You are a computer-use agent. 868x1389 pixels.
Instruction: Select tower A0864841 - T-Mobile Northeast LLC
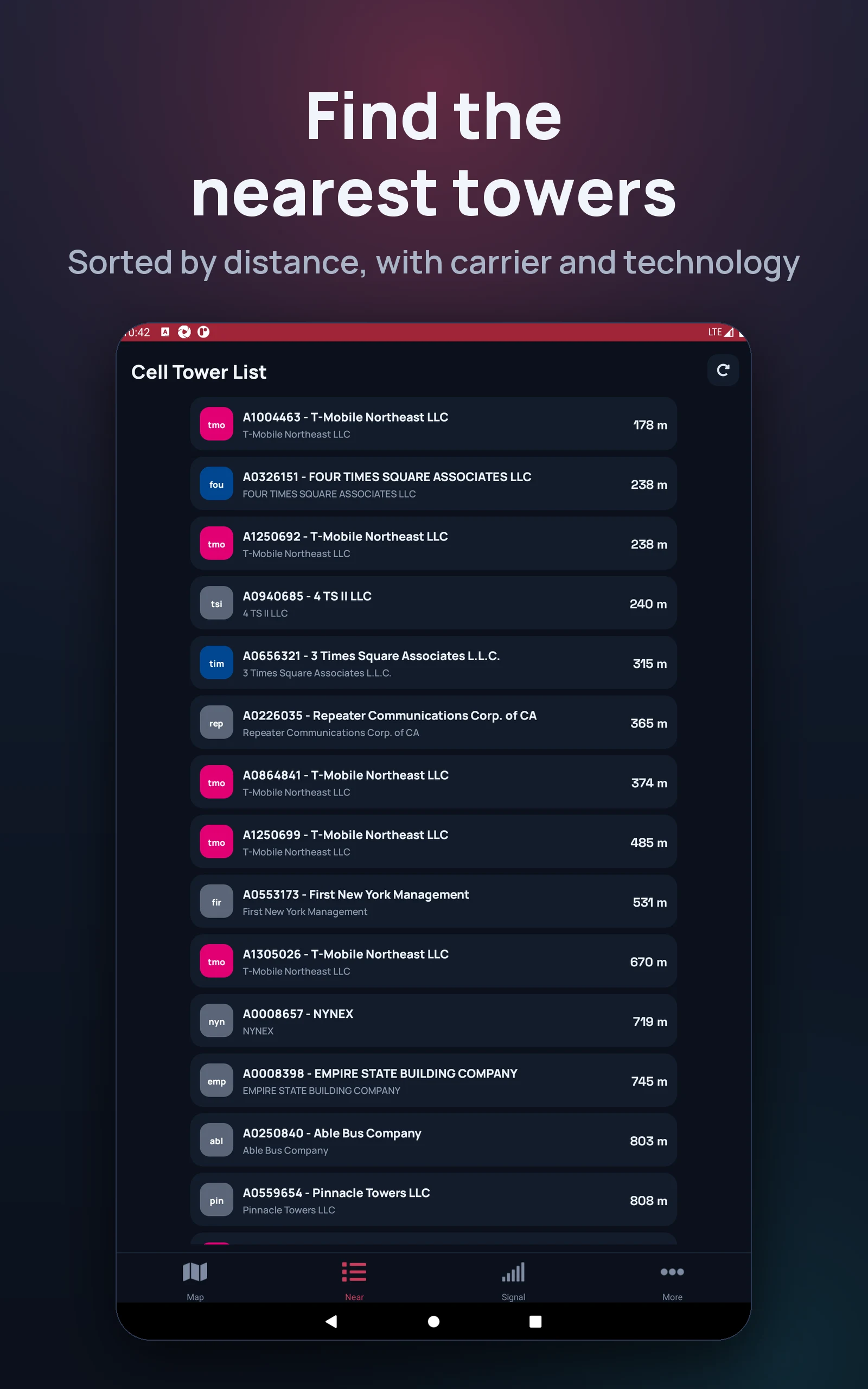pyautogui.click(x=433, y=782)
